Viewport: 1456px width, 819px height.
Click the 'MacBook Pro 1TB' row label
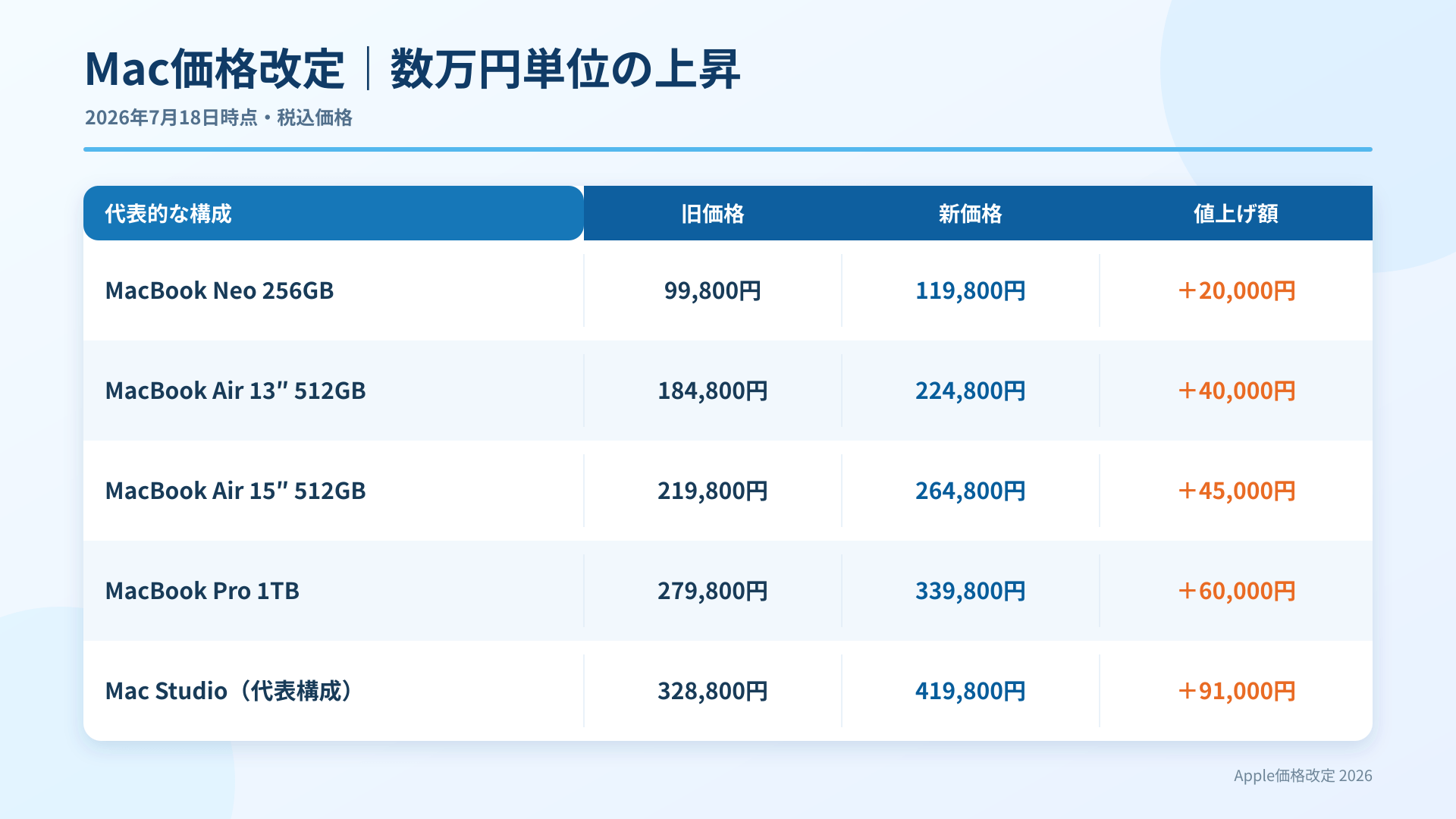coord(202,591)
